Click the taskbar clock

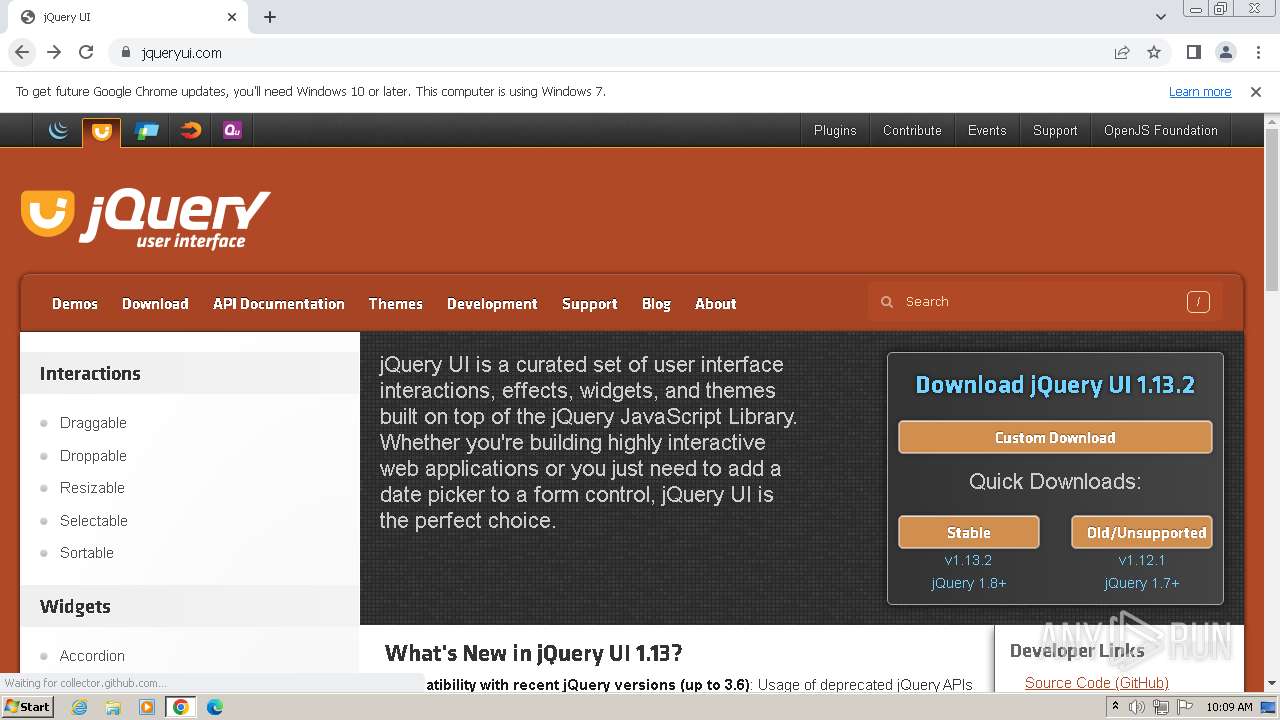[x=1229, y=707]
